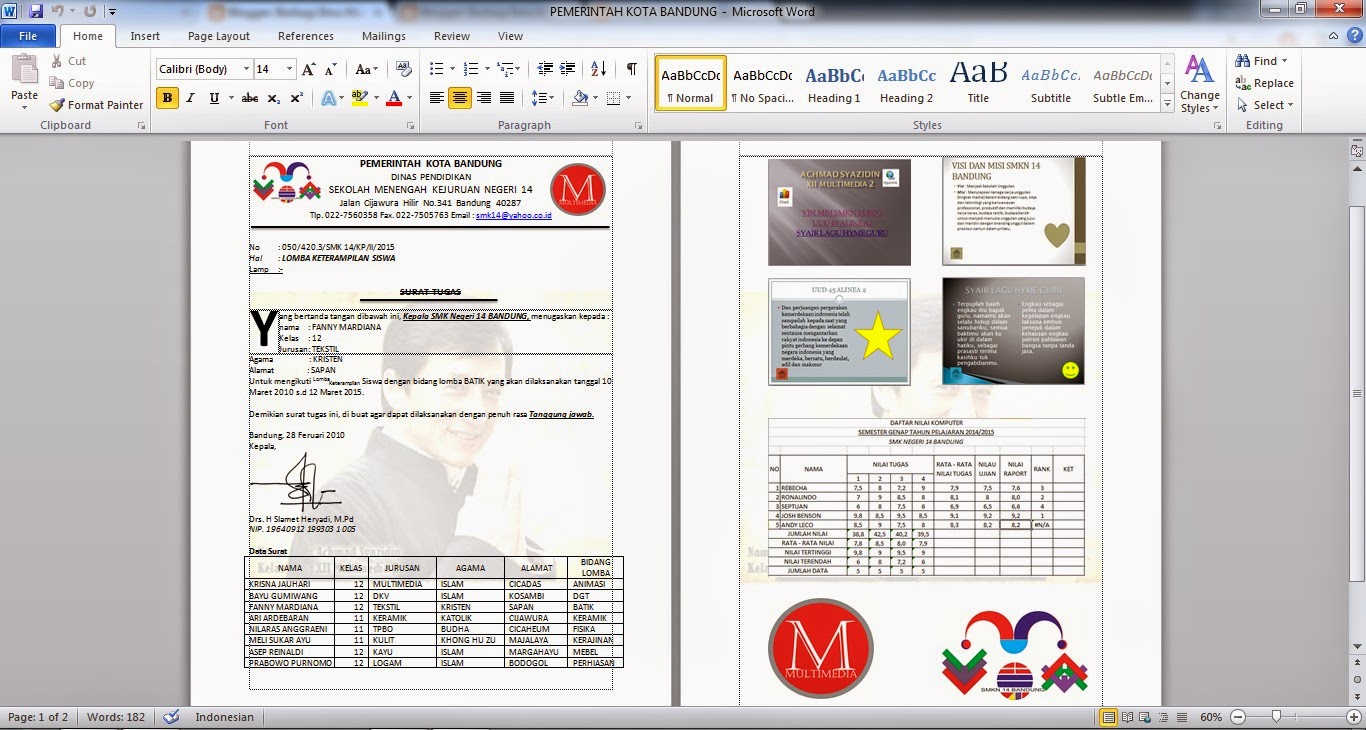Apply the Heading 1 style
Image resolution: width=1366 pixels, height=730 pixels.
(834, 83)
